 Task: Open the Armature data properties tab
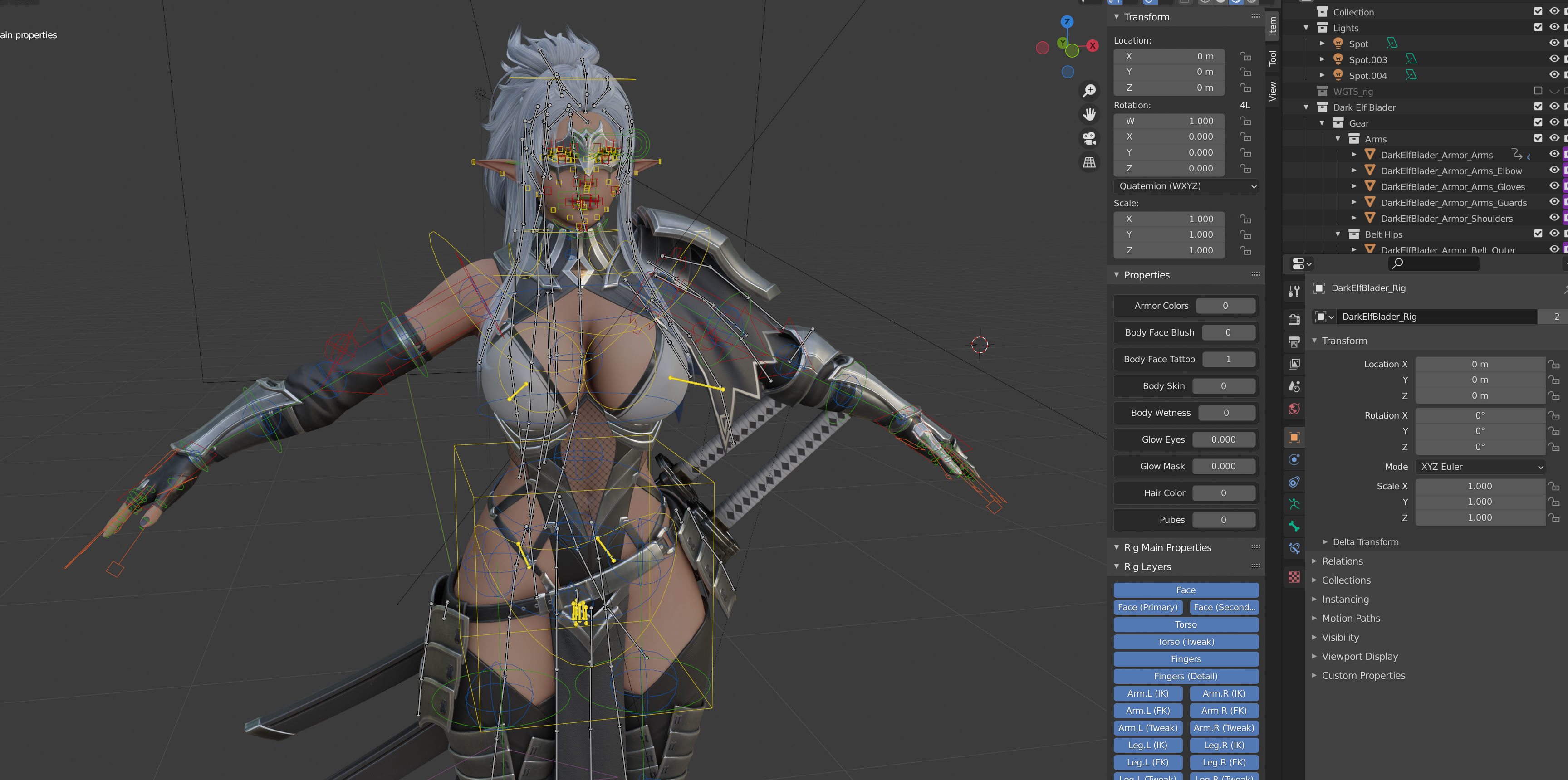tap(1294, 503)
